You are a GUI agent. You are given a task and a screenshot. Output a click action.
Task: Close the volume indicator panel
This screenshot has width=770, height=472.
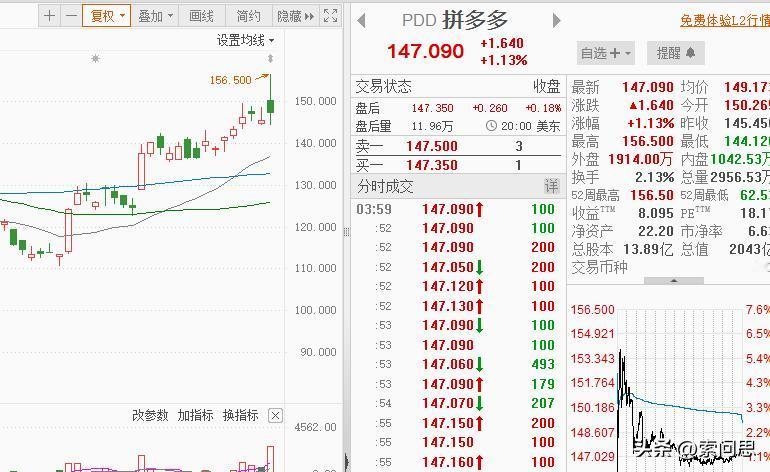pos(275,416)
